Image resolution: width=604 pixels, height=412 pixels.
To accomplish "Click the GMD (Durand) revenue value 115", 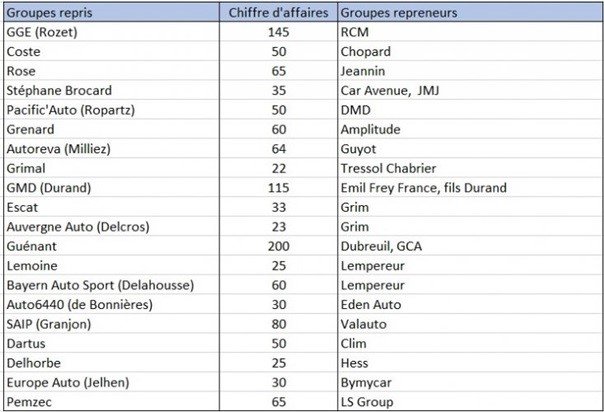I will pos(279,187).
